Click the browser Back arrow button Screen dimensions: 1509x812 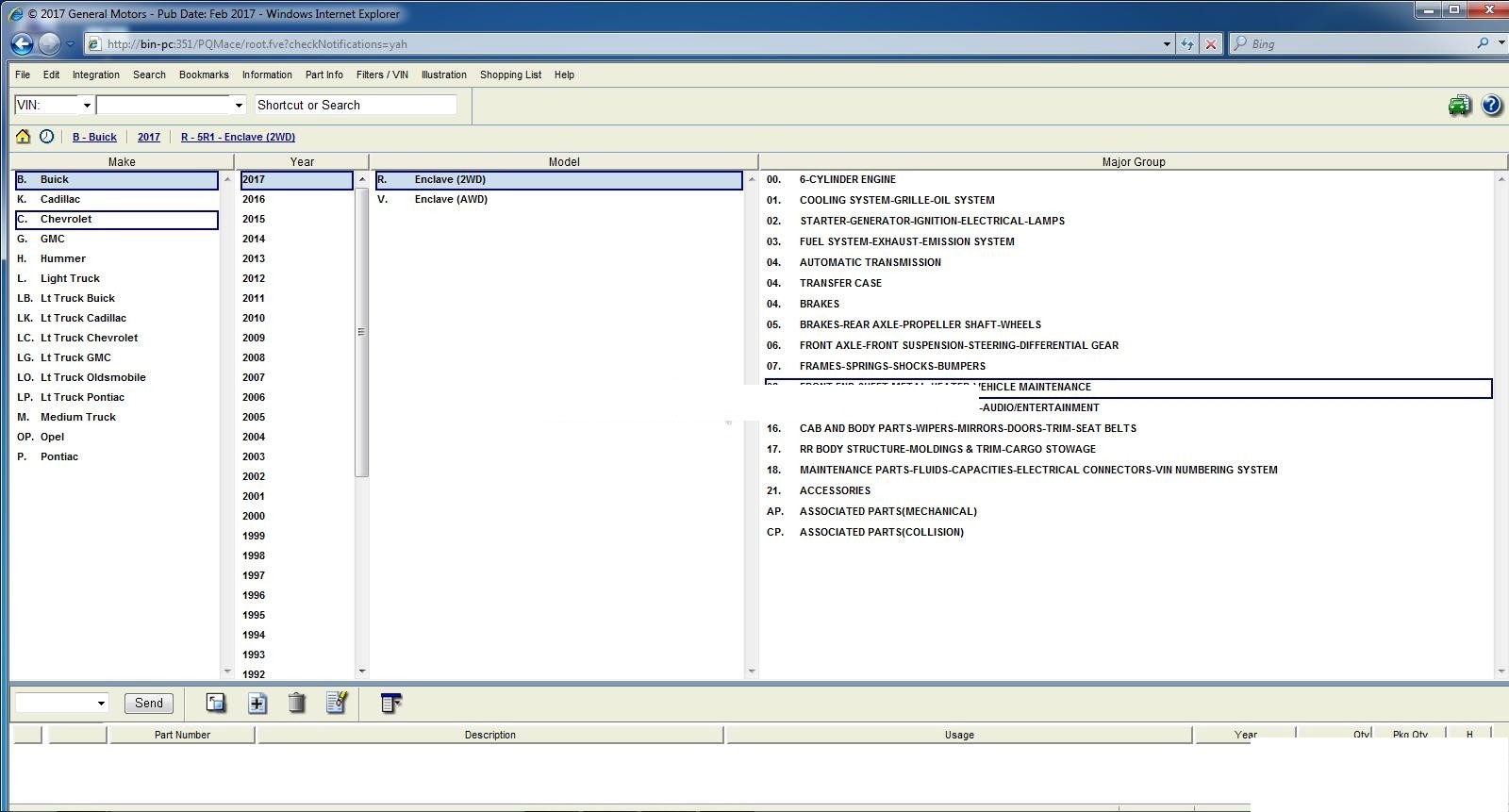pos(22,43)
